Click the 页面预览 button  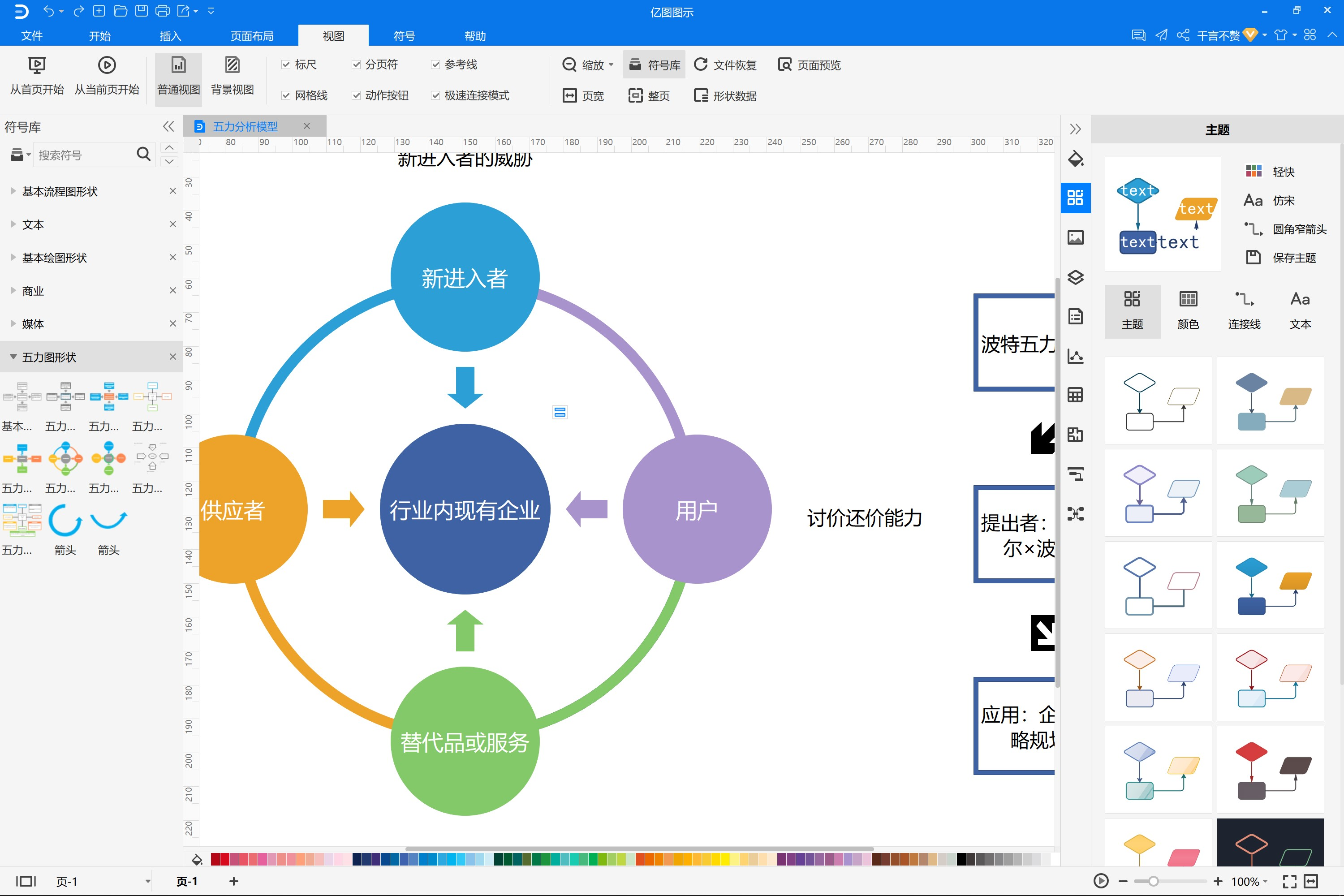coord(809,65)
